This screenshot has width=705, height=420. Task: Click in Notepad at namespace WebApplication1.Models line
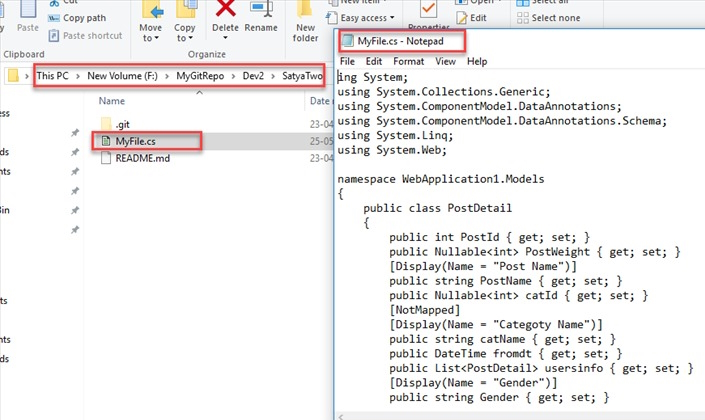(441, 179)
